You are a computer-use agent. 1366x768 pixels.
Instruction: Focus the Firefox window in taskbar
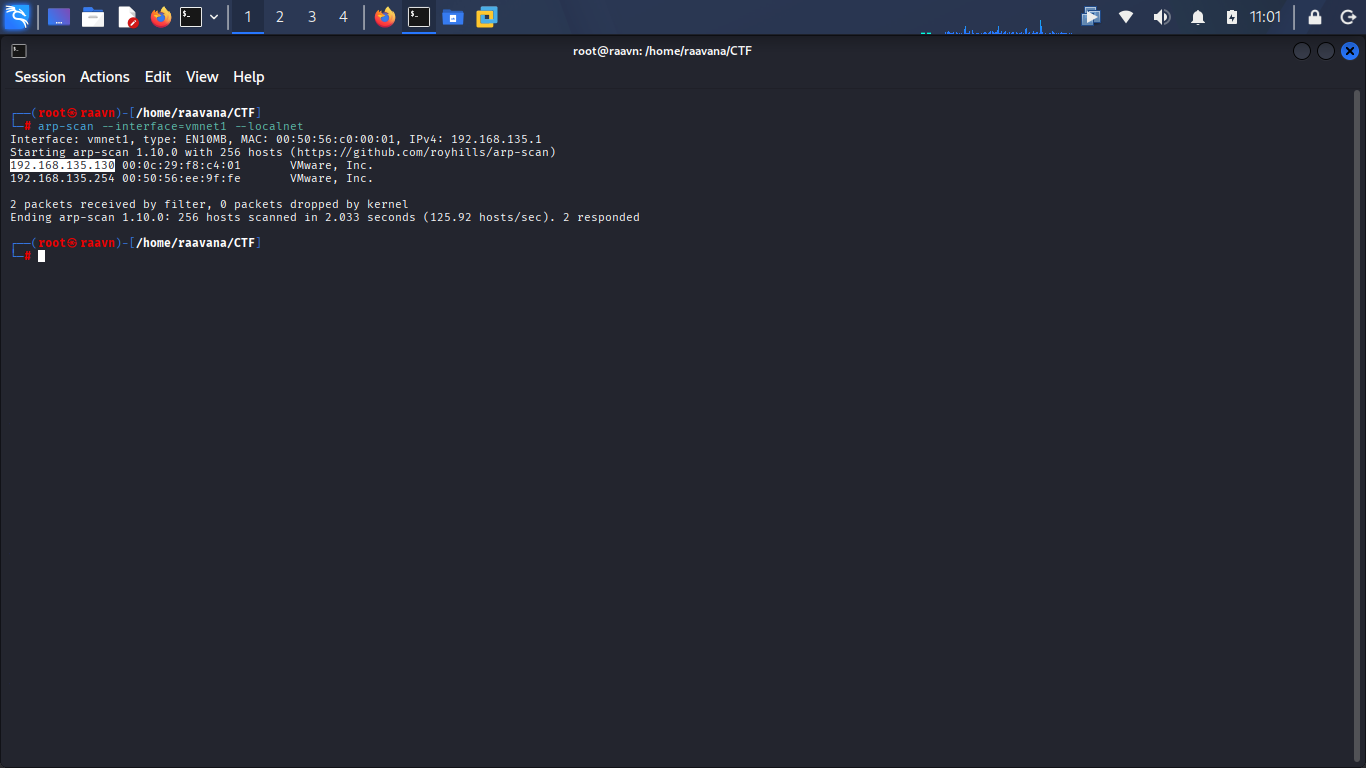coord(385,17)
